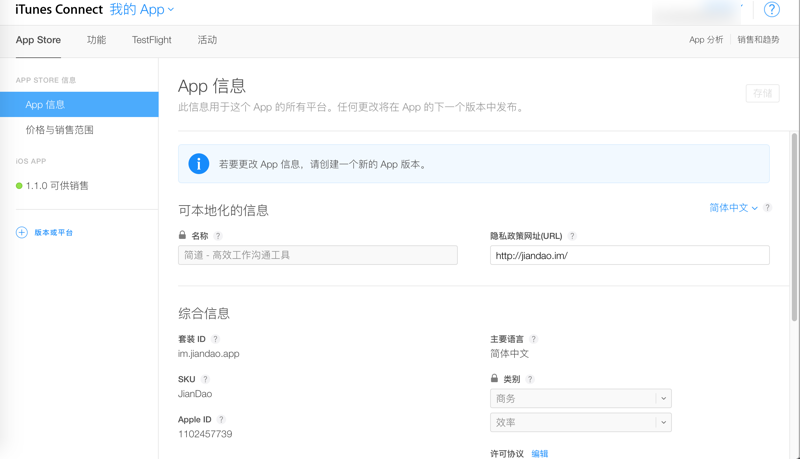
Task: Open the 简体中文 localization language dropdown
Action: (733, 208)
